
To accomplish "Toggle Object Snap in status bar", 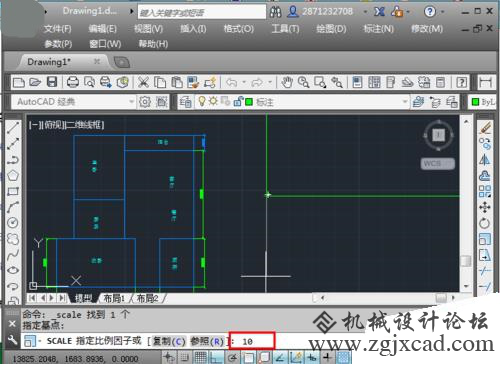I will 248,358.
